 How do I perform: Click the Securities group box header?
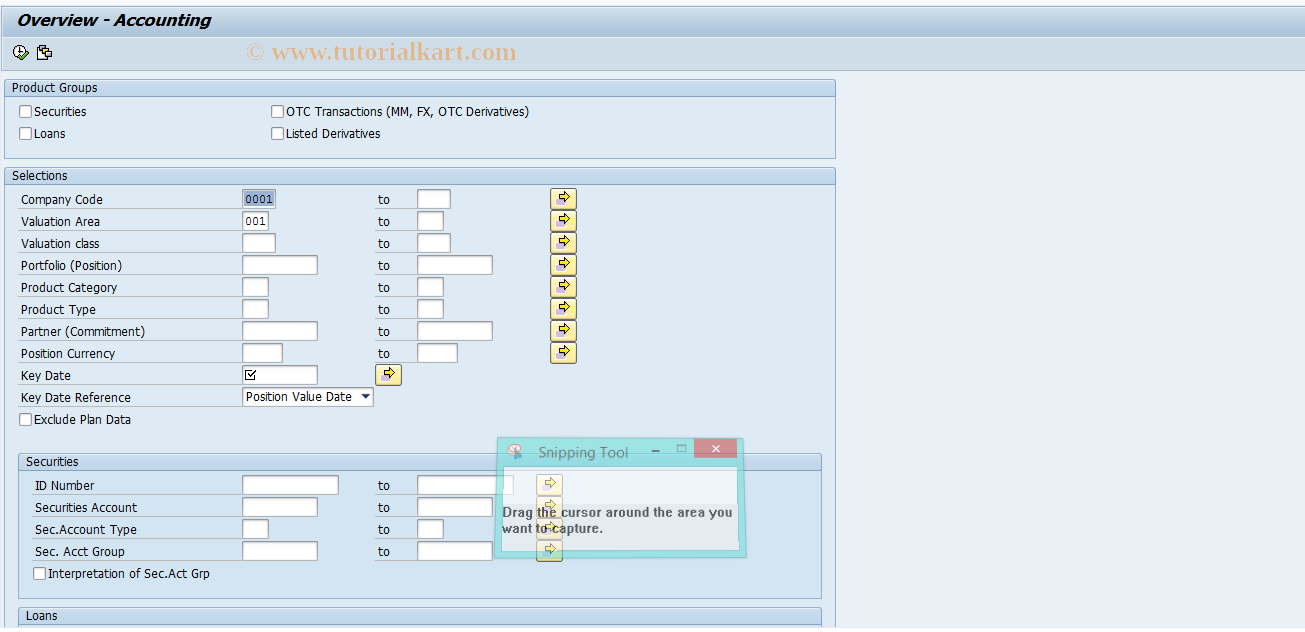click(x=420, y=462)
